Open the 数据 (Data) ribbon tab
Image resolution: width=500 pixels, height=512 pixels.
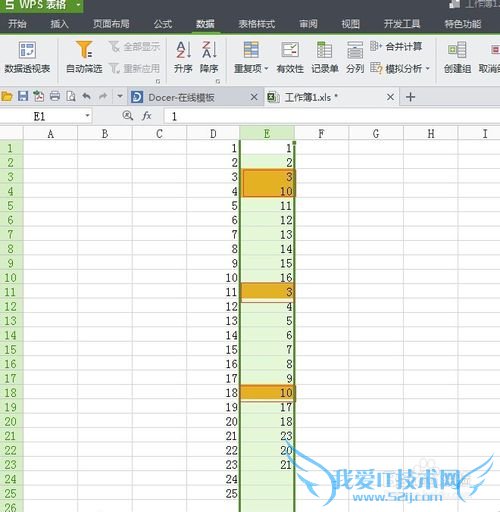coord(205,24)
